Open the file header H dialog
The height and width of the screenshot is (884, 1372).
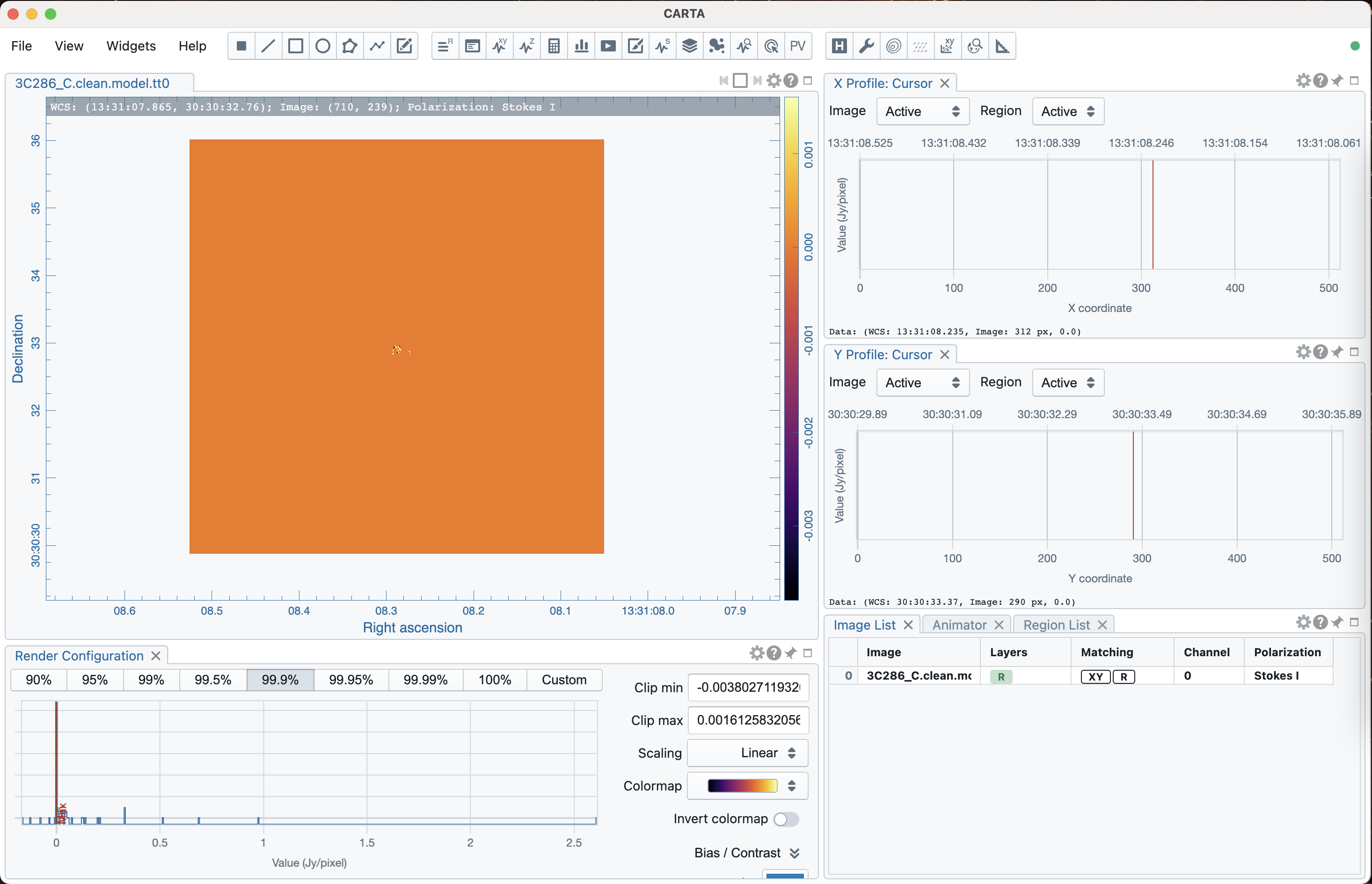coord(839,46)
